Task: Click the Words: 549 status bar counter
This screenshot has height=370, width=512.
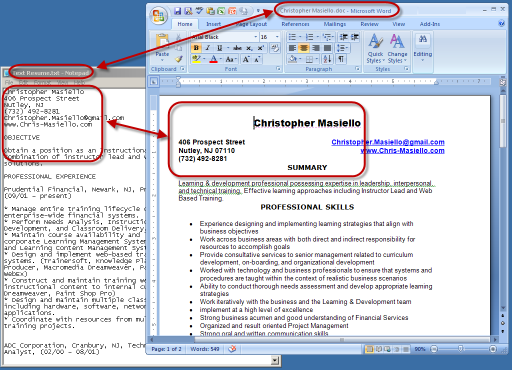Action: point(205,349)
